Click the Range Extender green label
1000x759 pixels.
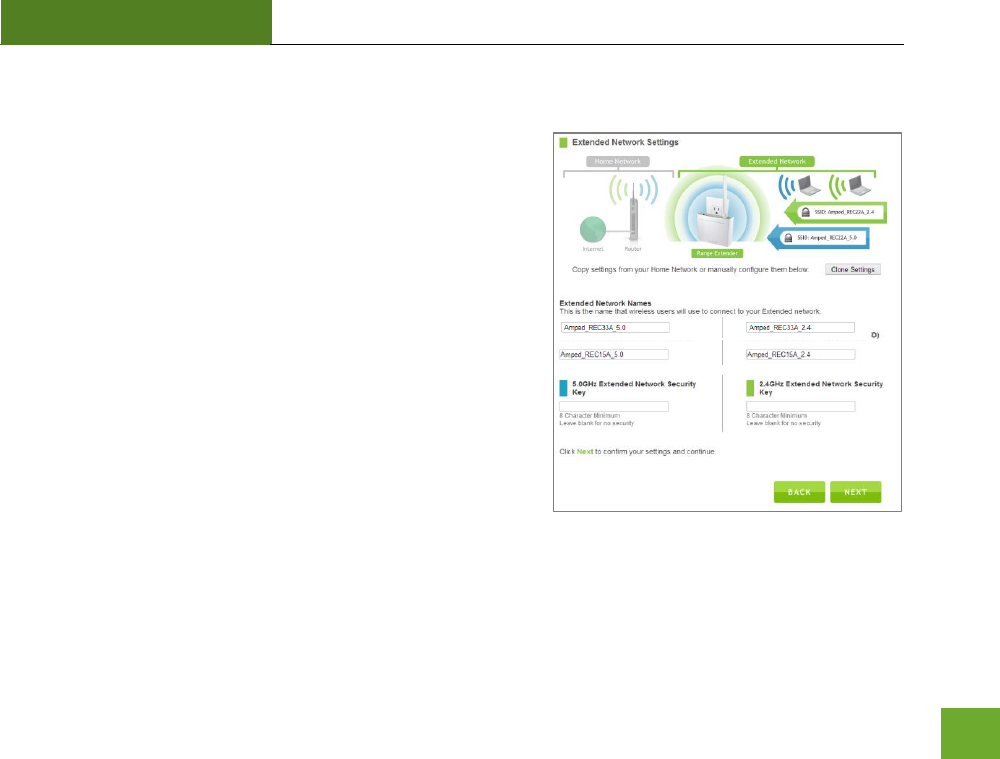coord(717,253)
